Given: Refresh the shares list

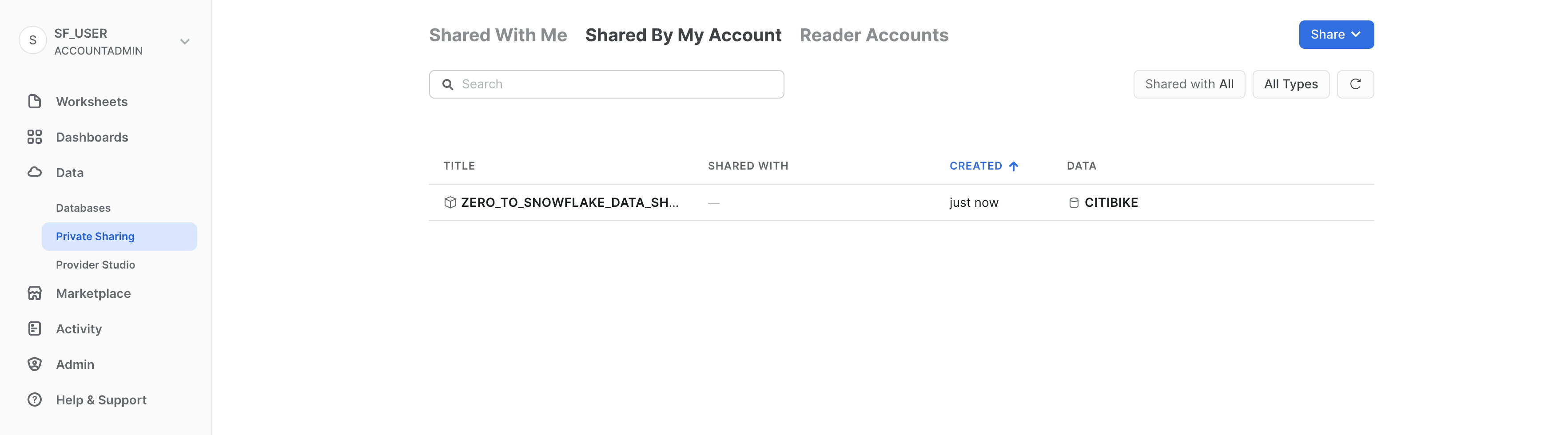Looking at the screenshot, I should tap(1355, 84).
